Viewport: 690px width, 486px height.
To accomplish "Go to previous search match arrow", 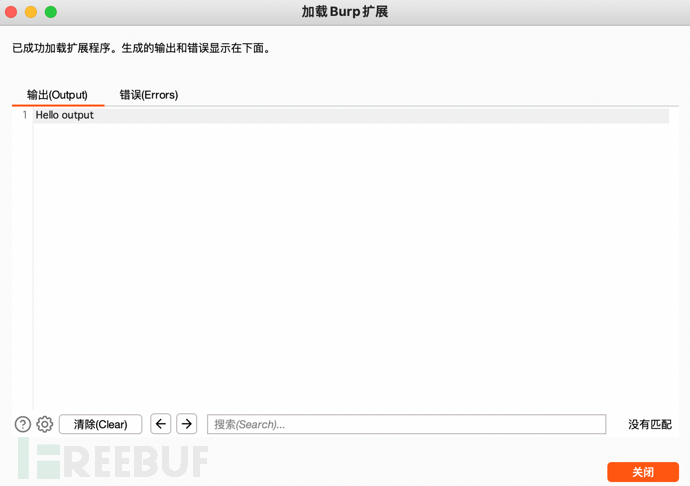I will (x=161, y=424).
